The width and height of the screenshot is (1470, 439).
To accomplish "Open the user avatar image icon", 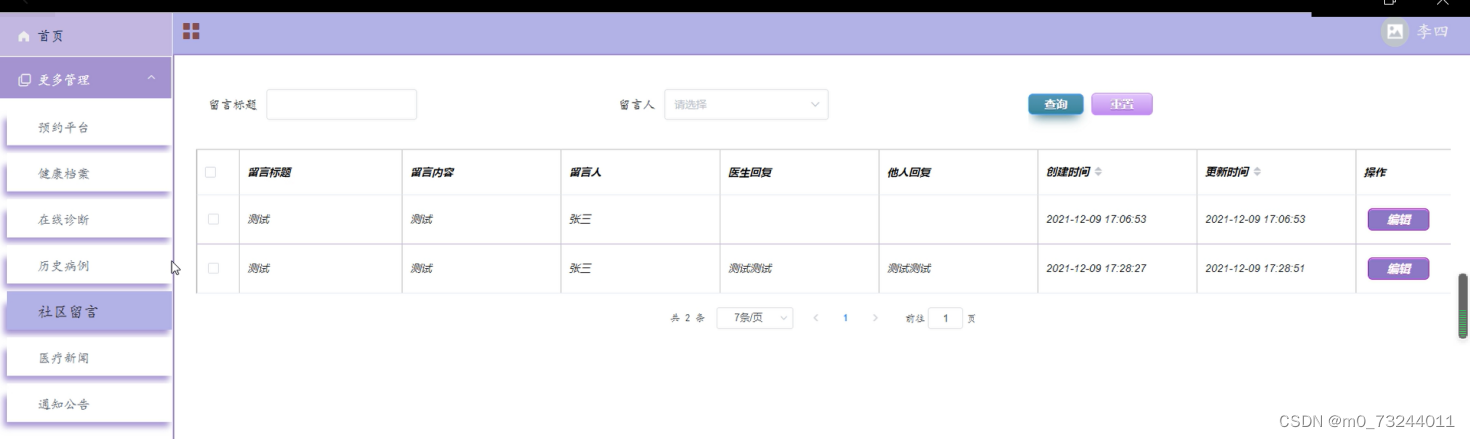I will click(x=1395, y=32).
